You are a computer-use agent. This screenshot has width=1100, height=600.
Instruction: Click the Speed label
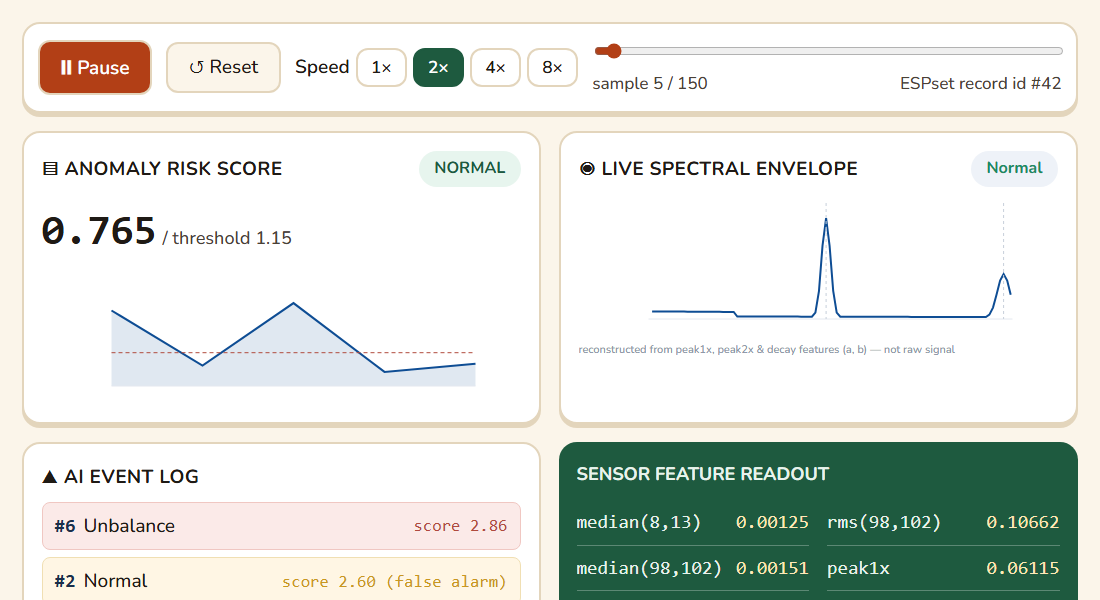(x=322, y=67)
